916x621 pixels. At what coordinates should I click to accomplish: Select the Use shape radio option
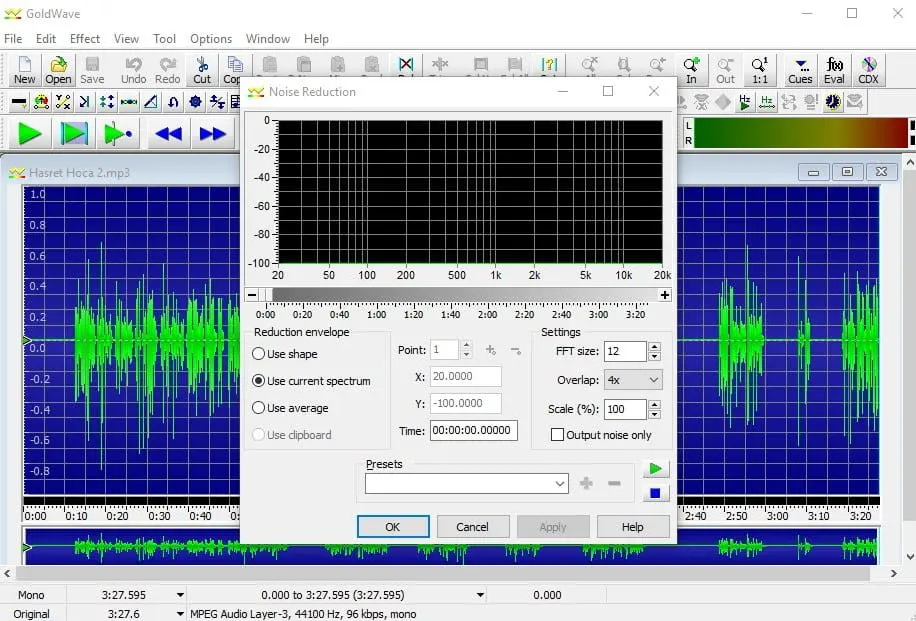259,354
